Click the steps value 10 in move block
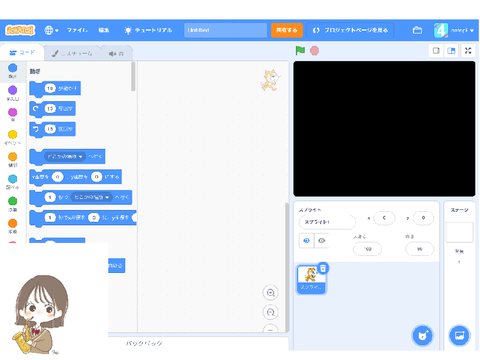The height and width of the screenshot is (360, 480). pos(50,89)
